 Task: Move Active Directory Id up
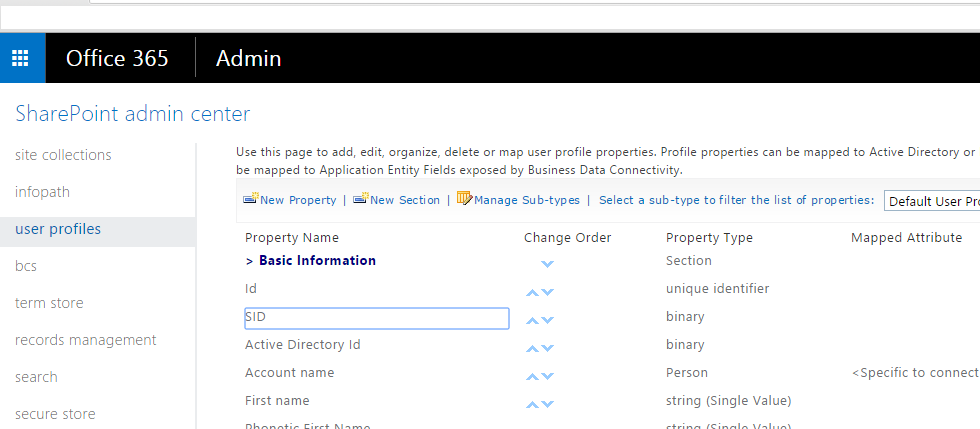click(532, 348)
